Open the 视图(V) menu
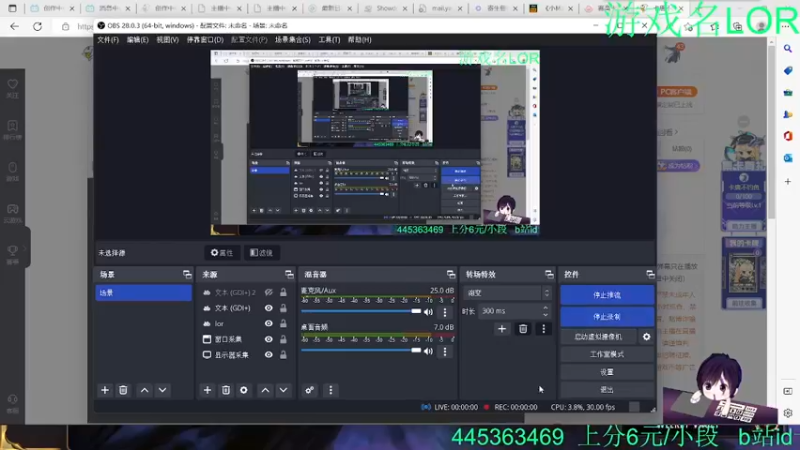Image resolution: width=800 pixels, height=450 pixels. pyautogui.click(x=167, y=40)
